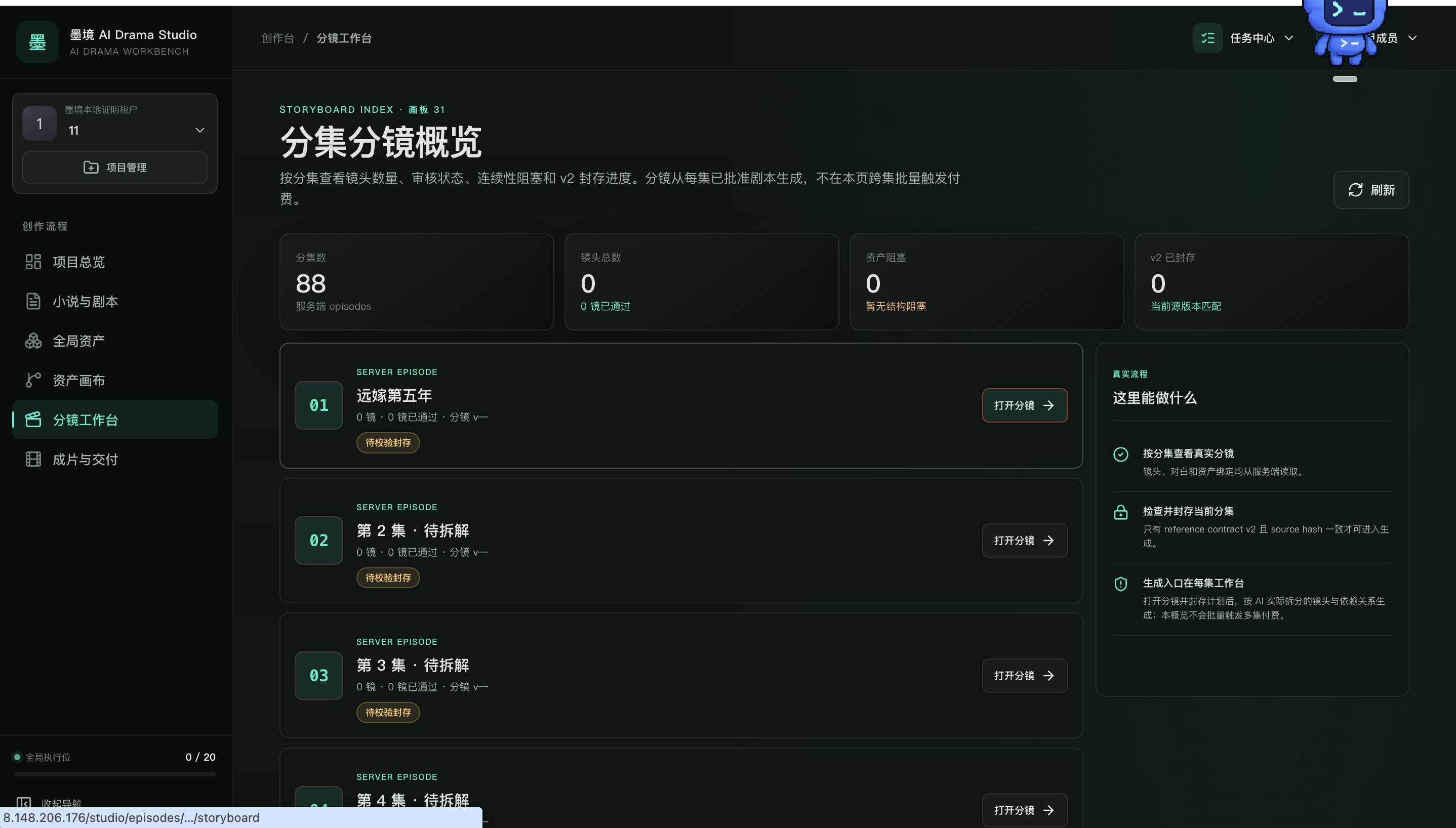Open 打开分镜 for 第 4 集

(1025, 810)
